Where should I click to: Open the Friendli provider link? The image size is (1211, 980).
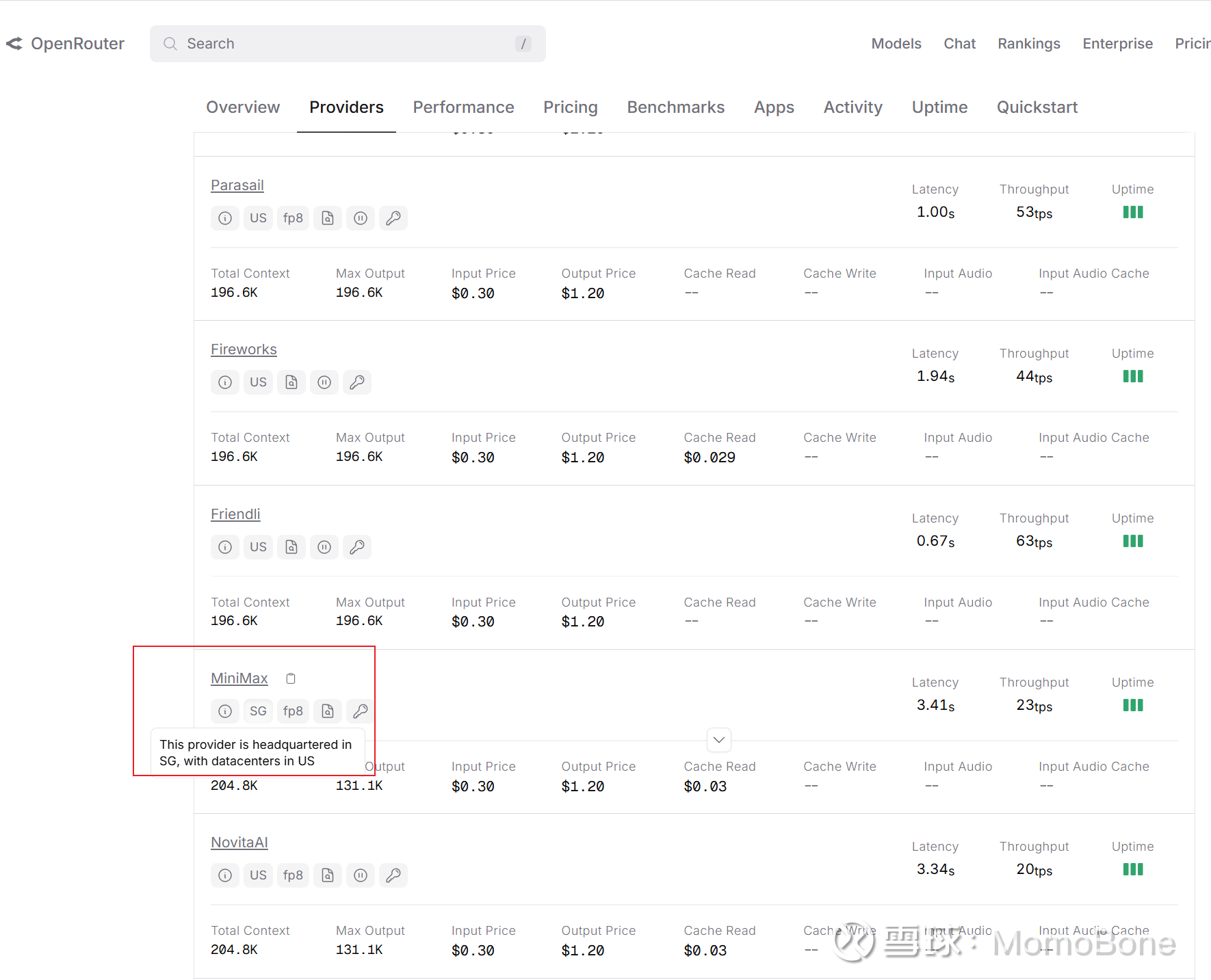tap(235, 514)
